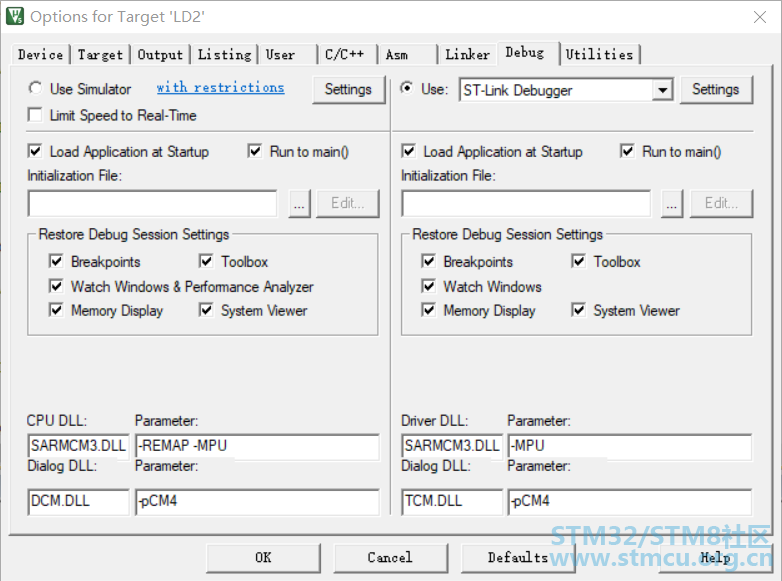Screen dimensions: 782x581
Task: Click the DCM.DLL dialog DLL field
Action: coord(79,501)
